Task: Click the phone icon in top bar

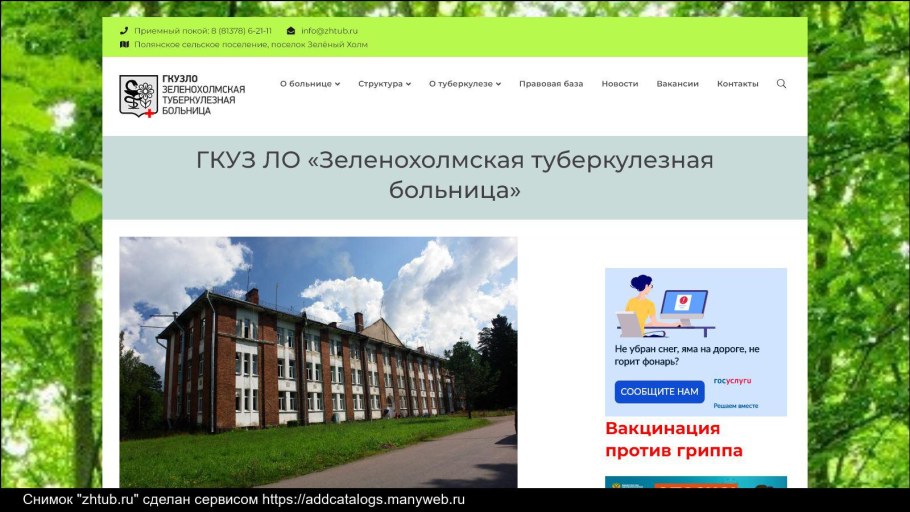Action: [124, 31]
